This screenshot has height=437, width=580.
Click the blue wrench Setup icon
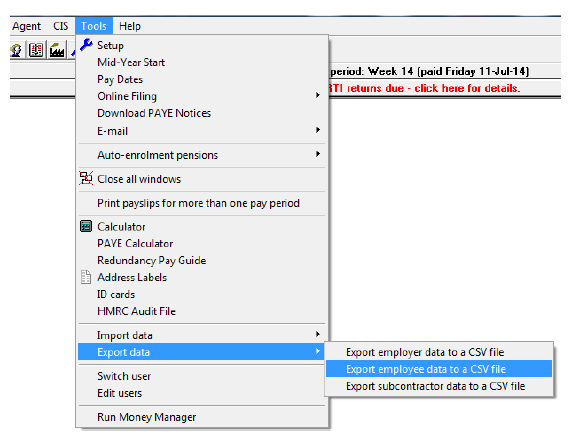(x=86, y=45)
